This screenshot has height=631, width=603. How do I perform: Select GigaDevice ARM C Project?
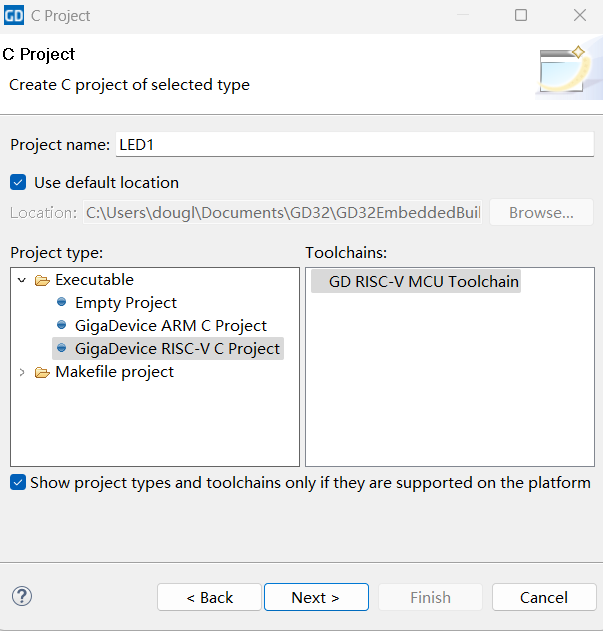point(170,325)
